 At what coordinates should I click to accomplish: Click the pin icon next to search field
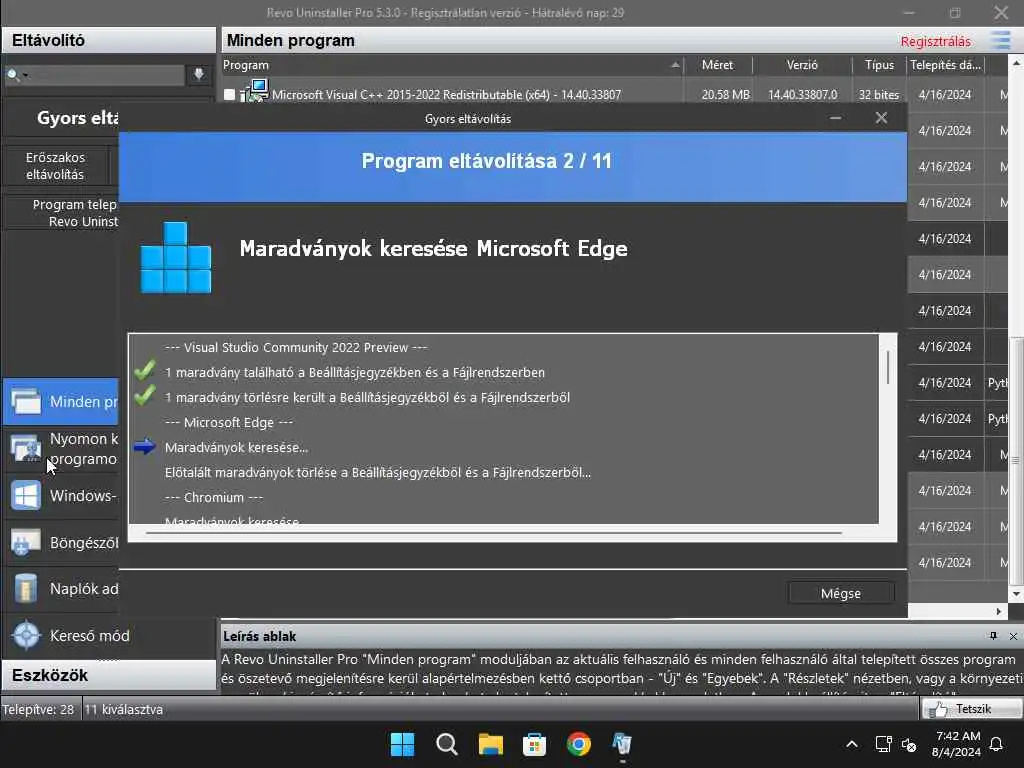click(x=199, y=74)
